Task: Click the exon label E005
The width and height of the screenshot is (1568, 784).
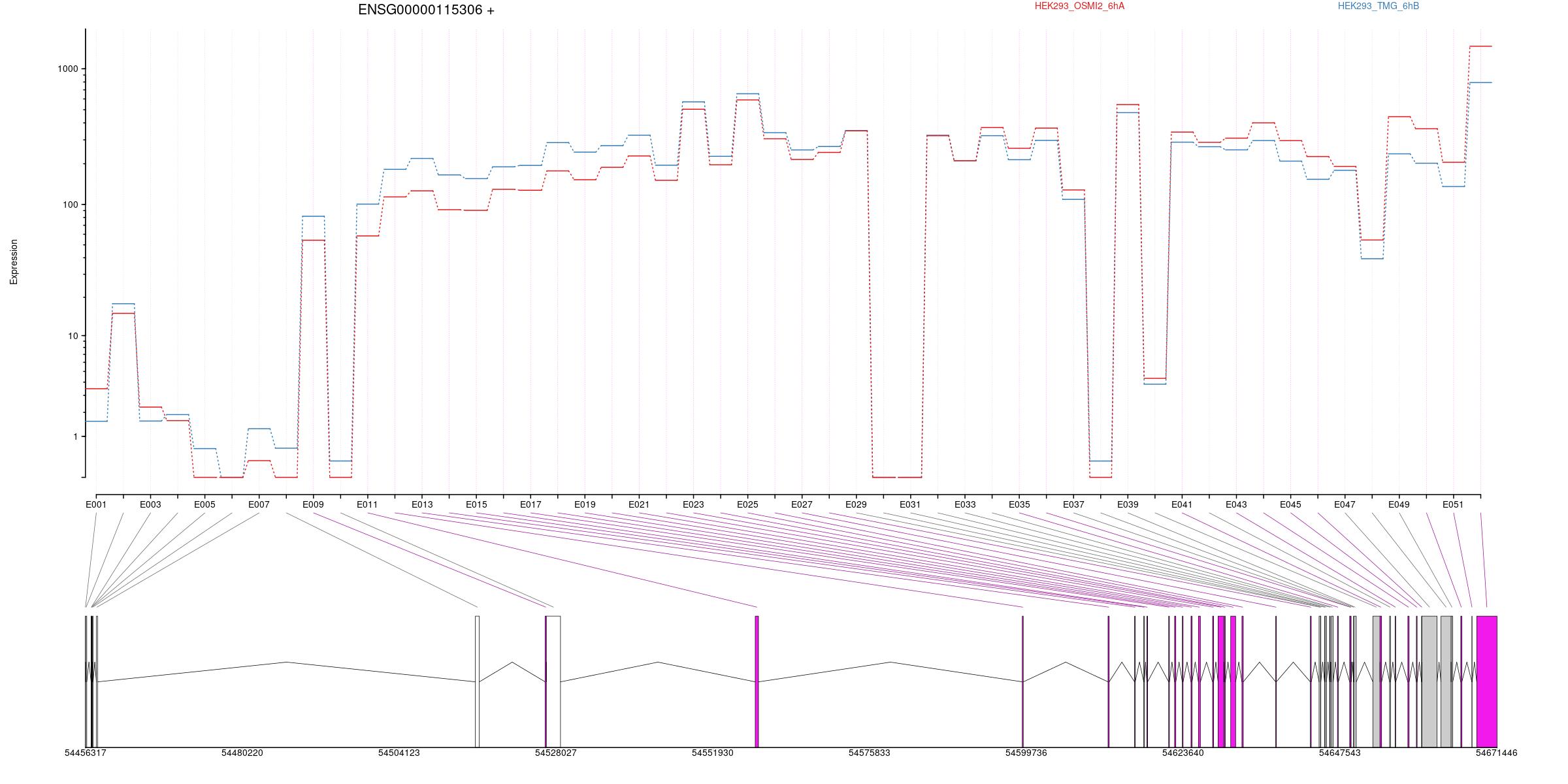Action: point(204,504)
